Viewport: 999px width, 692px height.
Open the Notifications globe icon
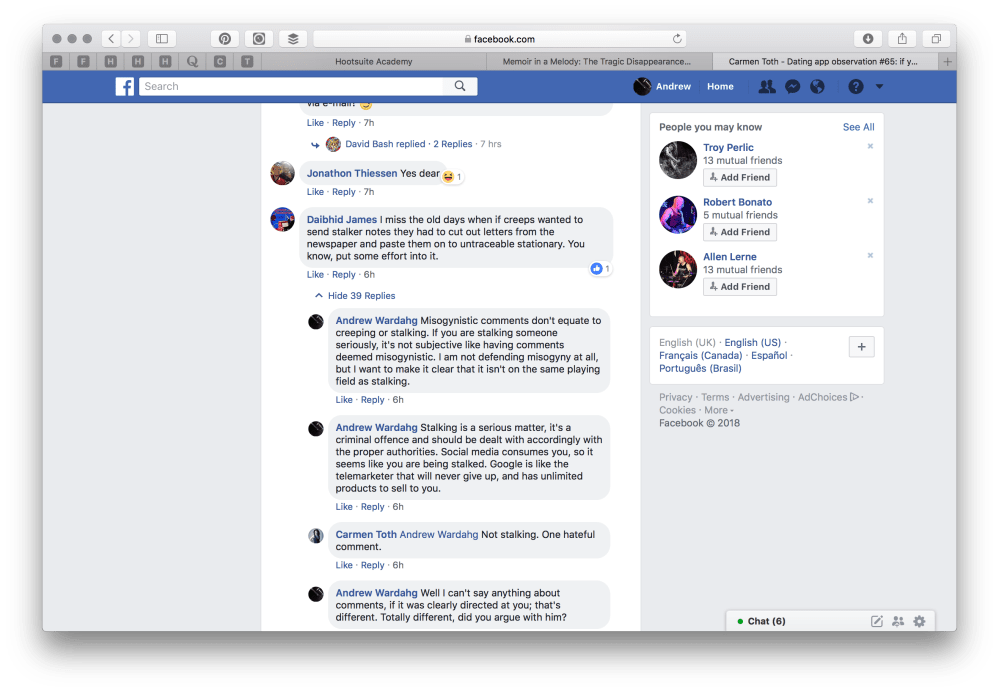pyautogui.click(x=817, y=87)
